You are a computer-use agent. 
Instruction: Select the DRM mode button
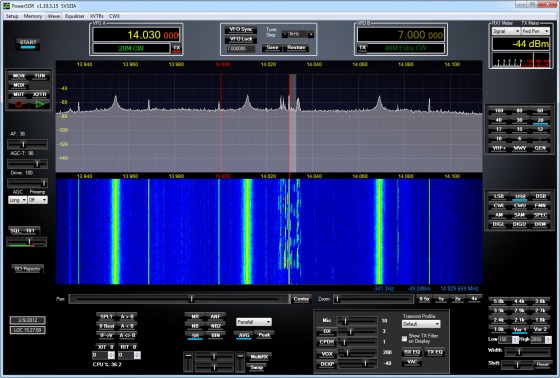540,224
